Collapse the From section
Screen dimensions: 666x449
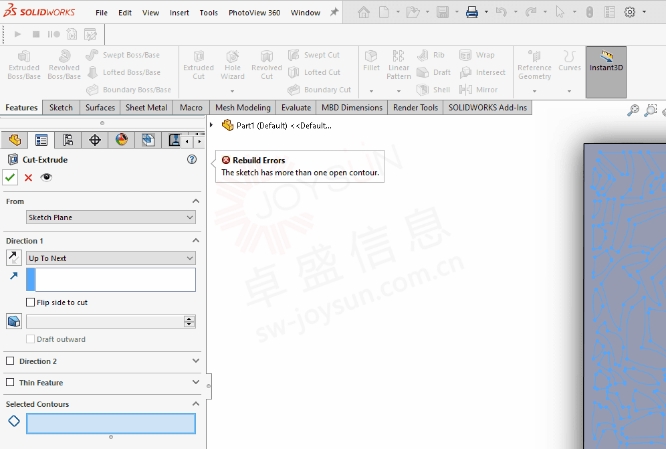196,201
